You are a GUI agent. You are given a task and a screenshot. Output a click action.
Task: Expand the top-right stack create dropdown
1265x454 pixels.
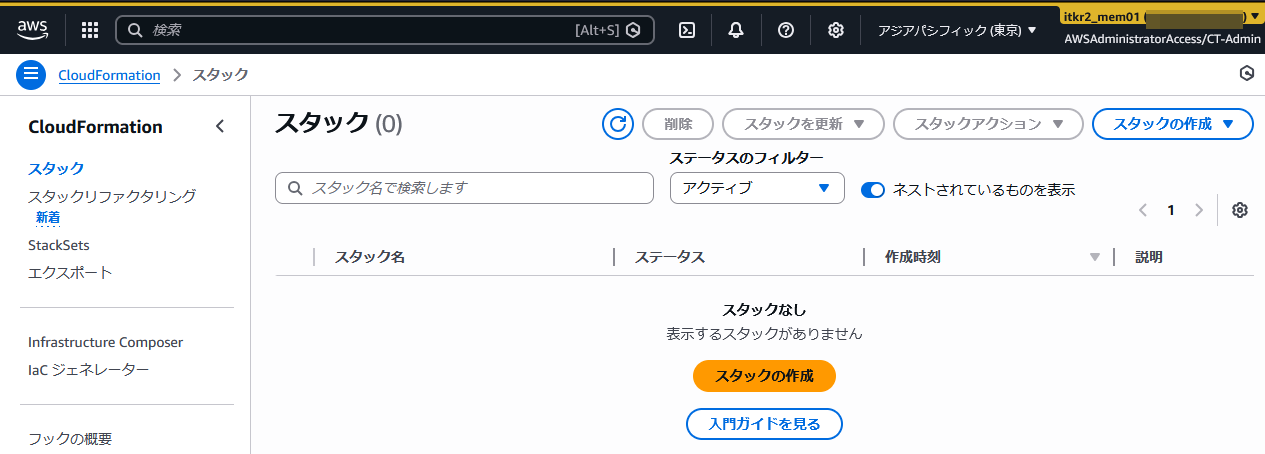click(1172, 124)
